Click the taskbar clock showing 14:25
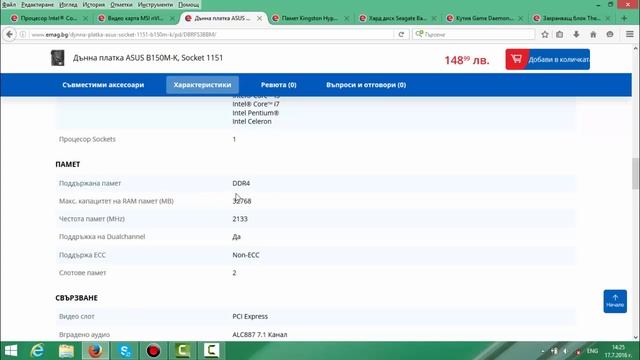This screenshot has width=640, height=360. (618, 351)
